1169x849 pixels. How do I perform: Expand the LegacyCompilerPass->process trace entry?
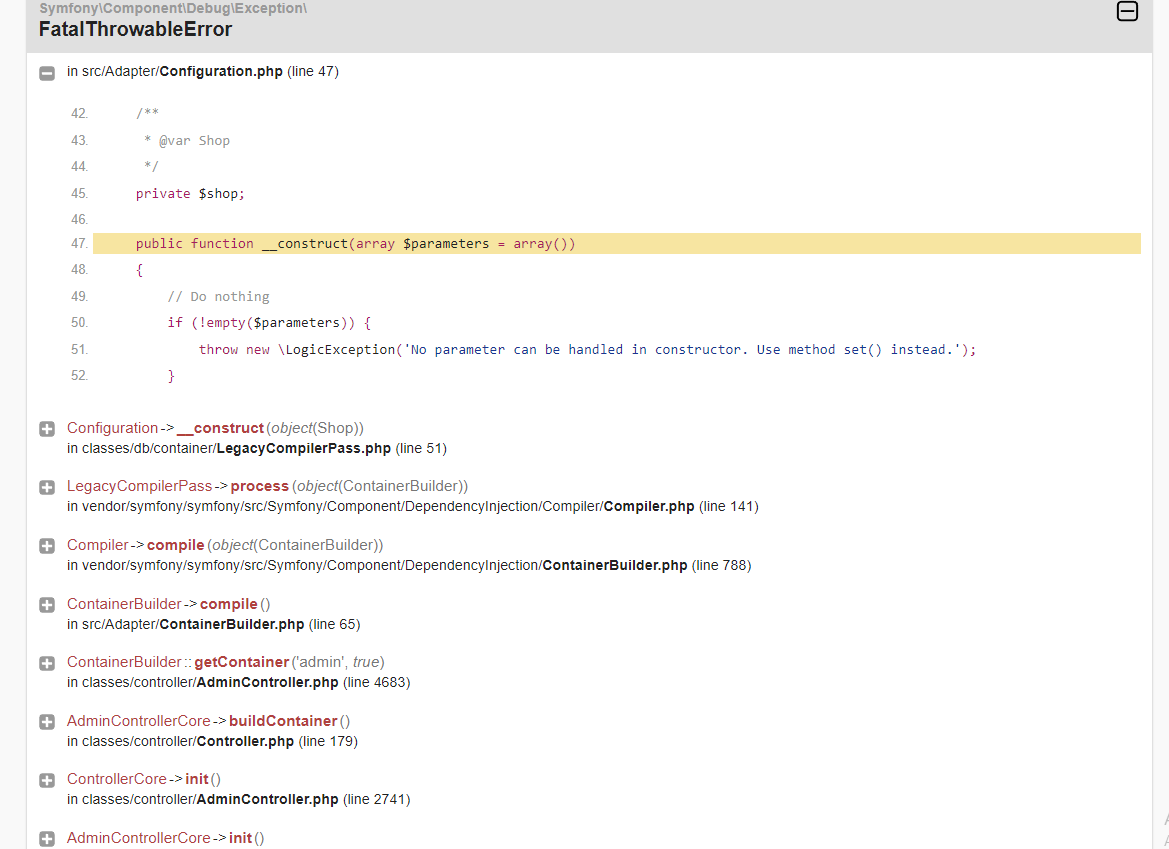(x=47, y=487)
